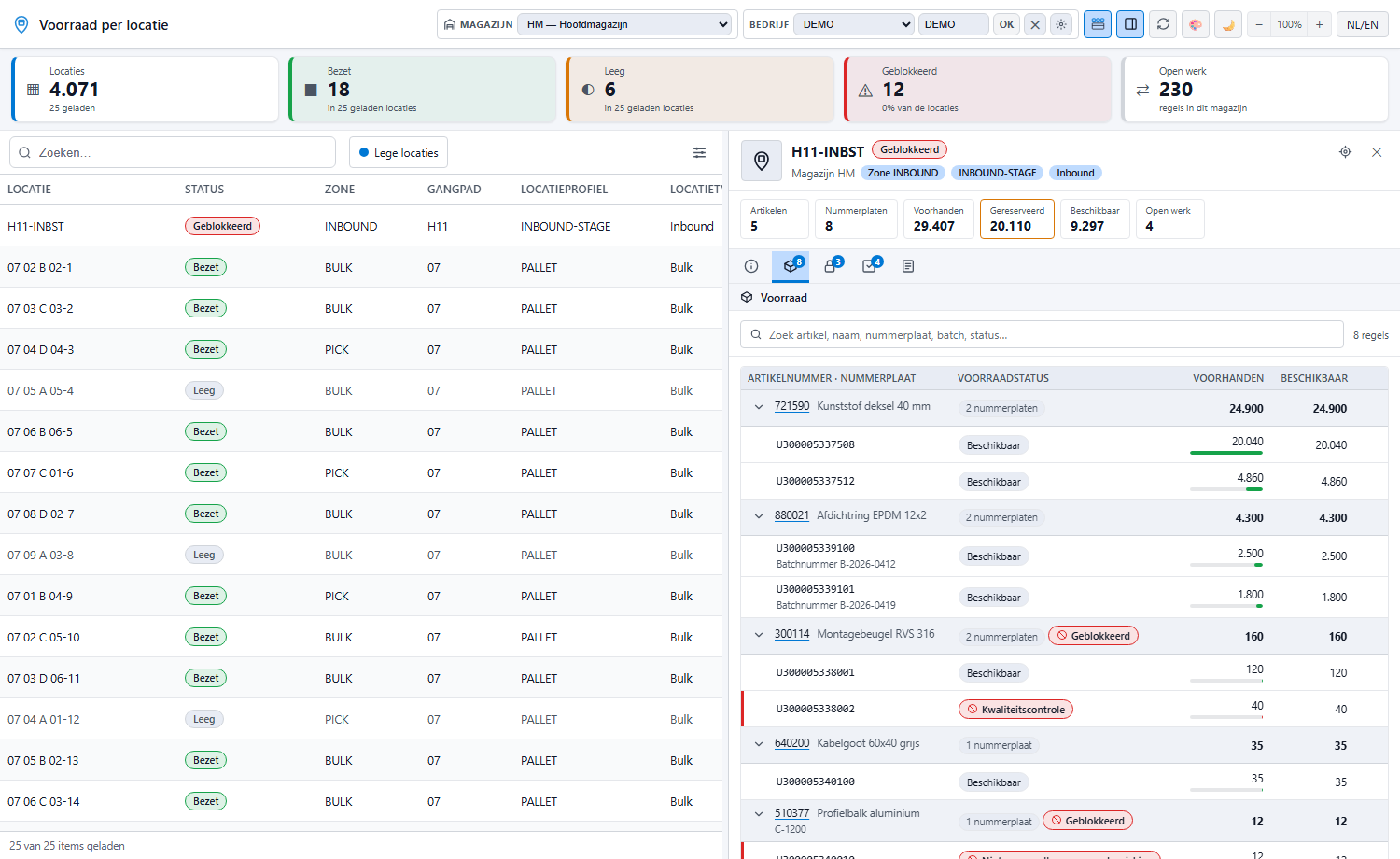The height and width of the screenshot is (859, 1400).
Task: Decrease zoom with the minus button
Action: (x=1259, y=24)
